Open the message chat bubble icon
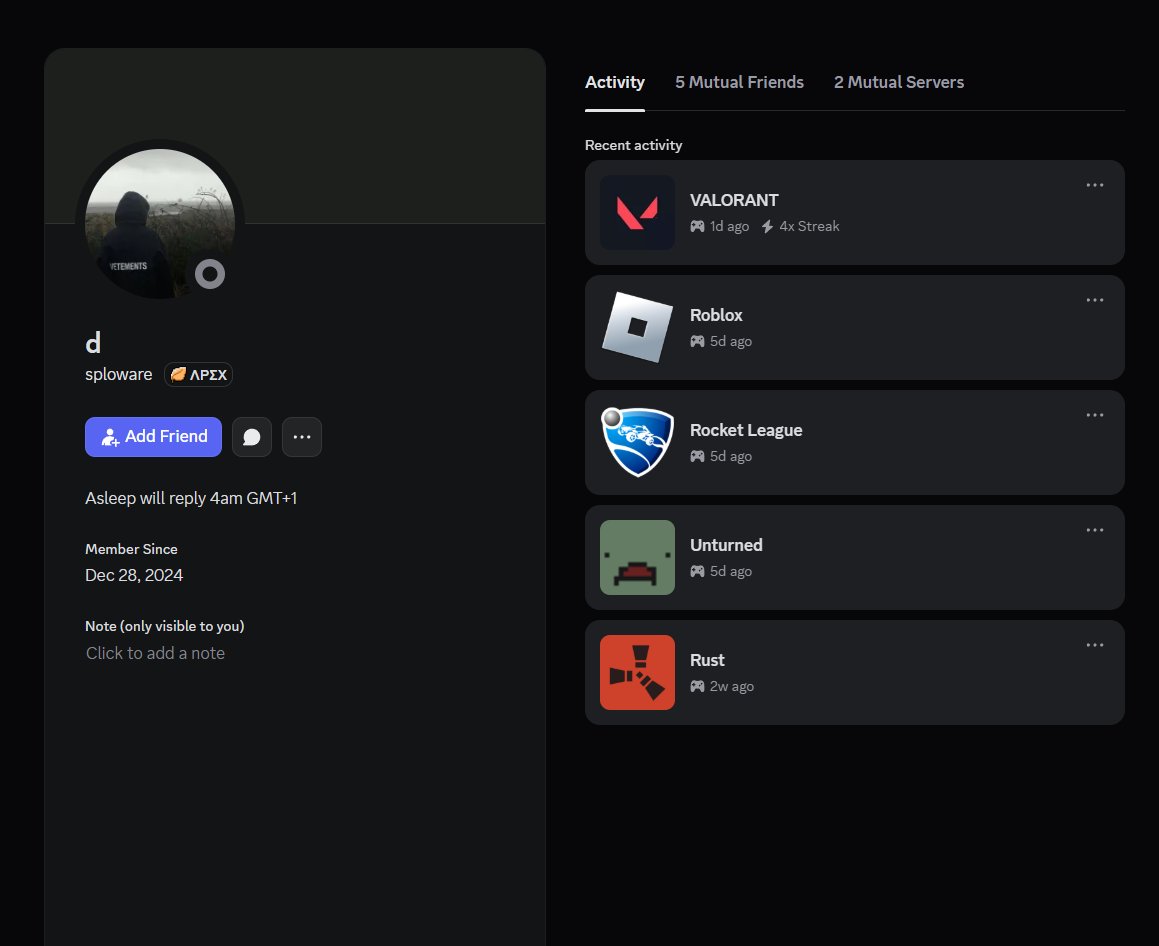This screenshot has height=946, width=1159. (x=252, y=437)
